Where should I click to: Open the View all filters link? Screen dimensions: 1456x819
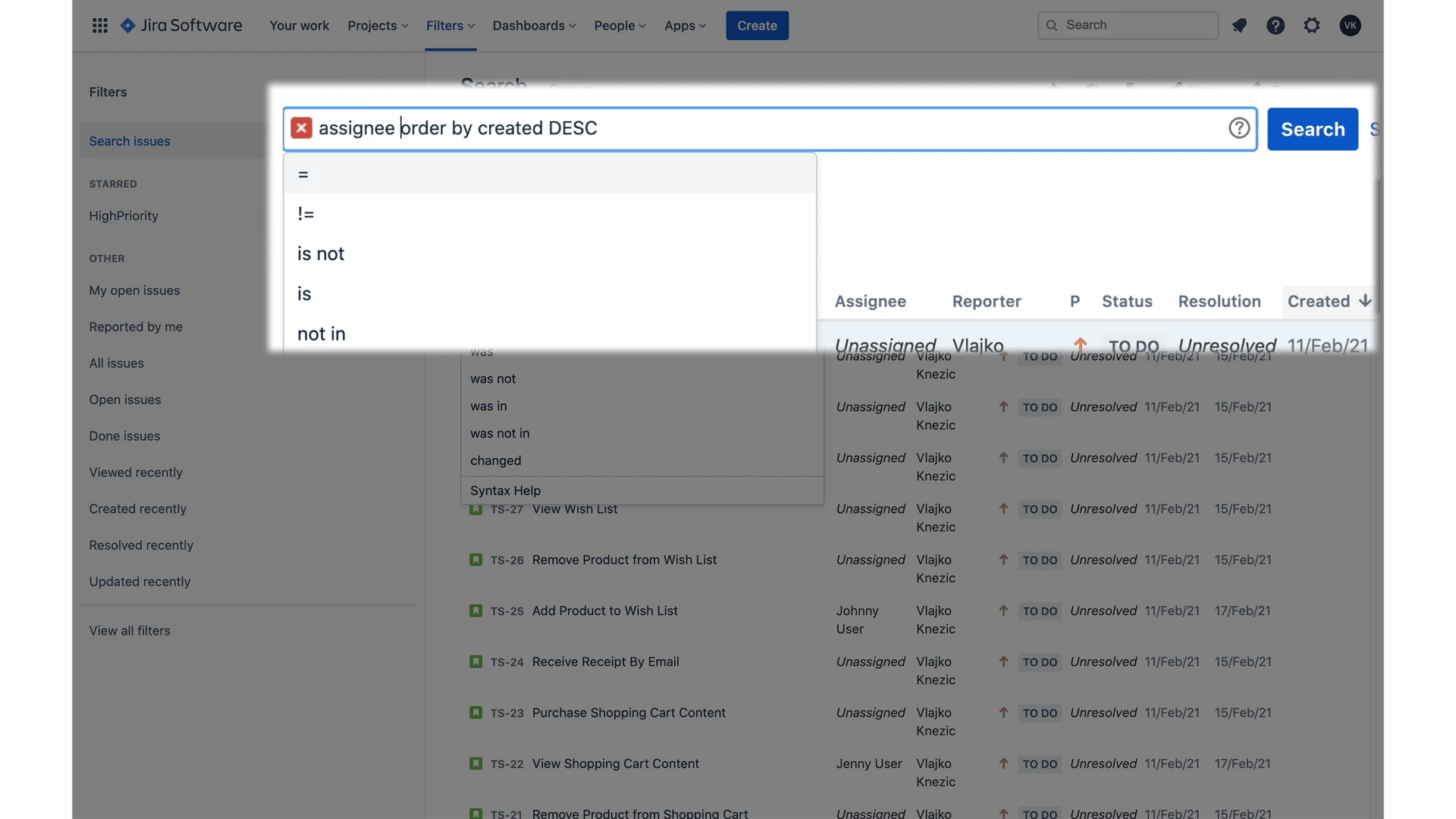pos(130,630)
